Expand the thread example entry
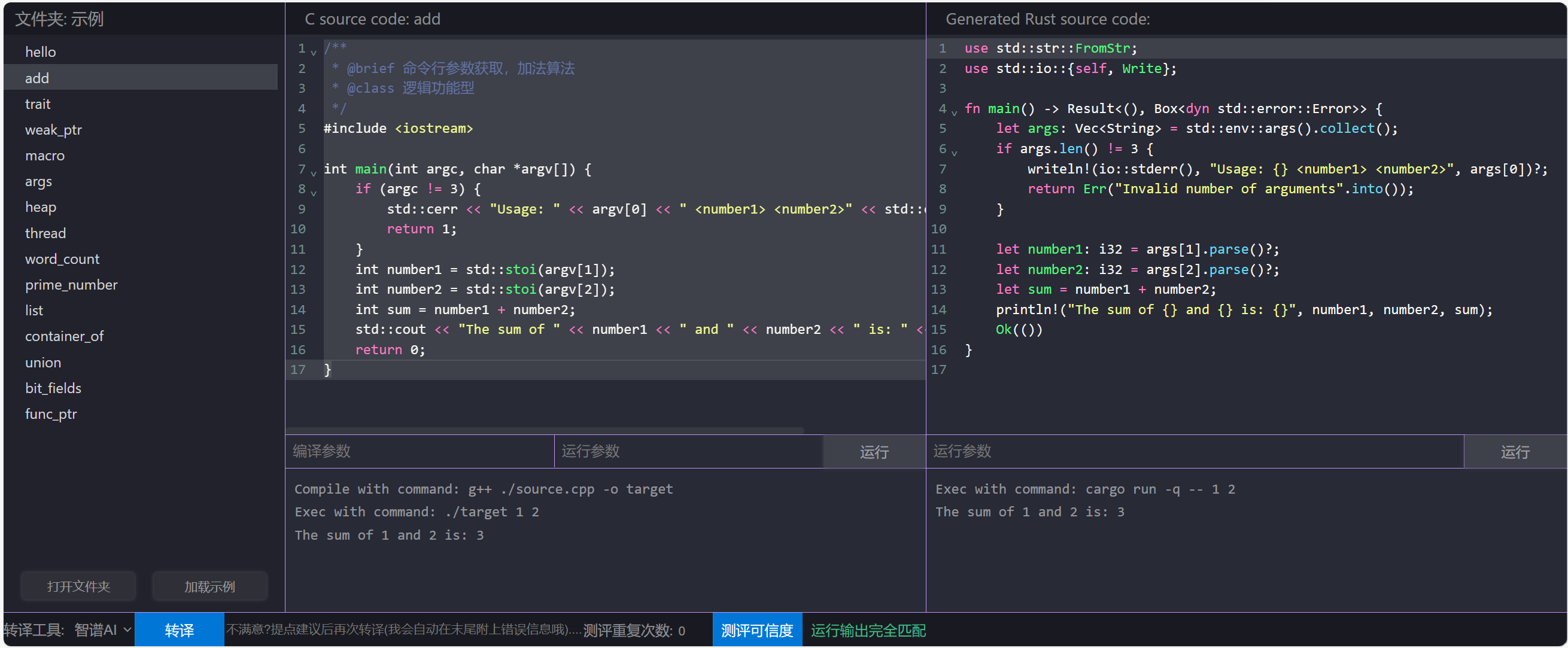Image resolution: width=1568 pixels, height=648 pixels. pyautogui.click(x=44, y=233)
